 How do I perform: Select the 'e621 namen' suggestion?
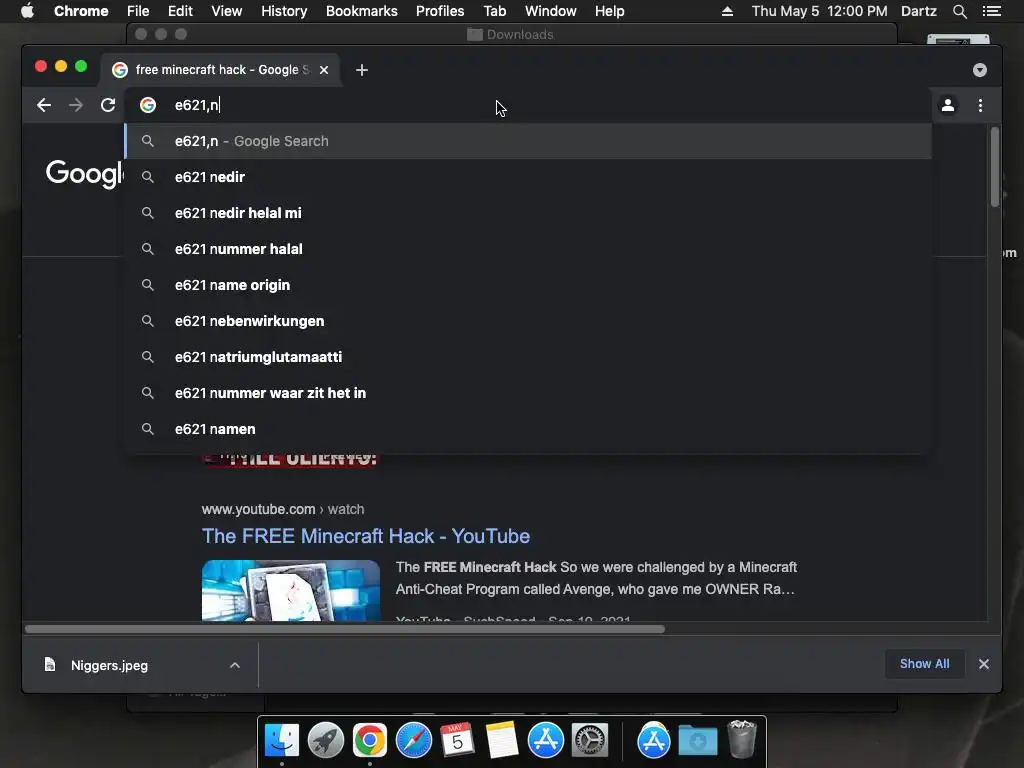tap(528, 428)
